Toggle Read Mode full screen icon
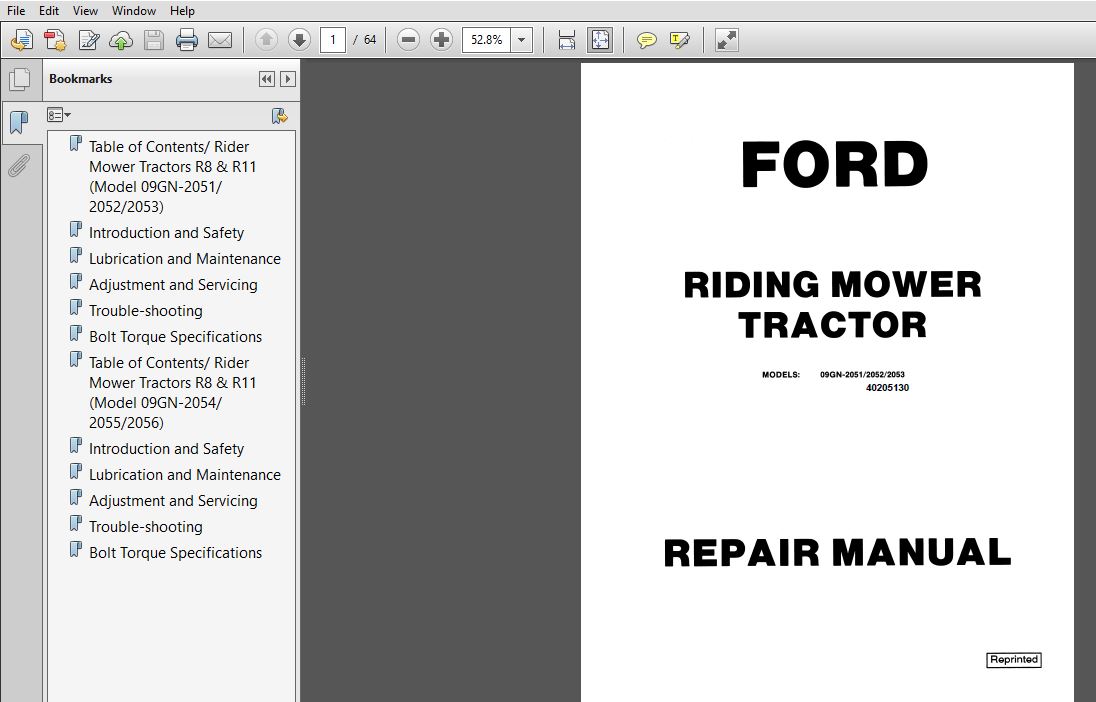Image resolution: width=1096 pixels, height=702 pixels. [x=727, y=40]
